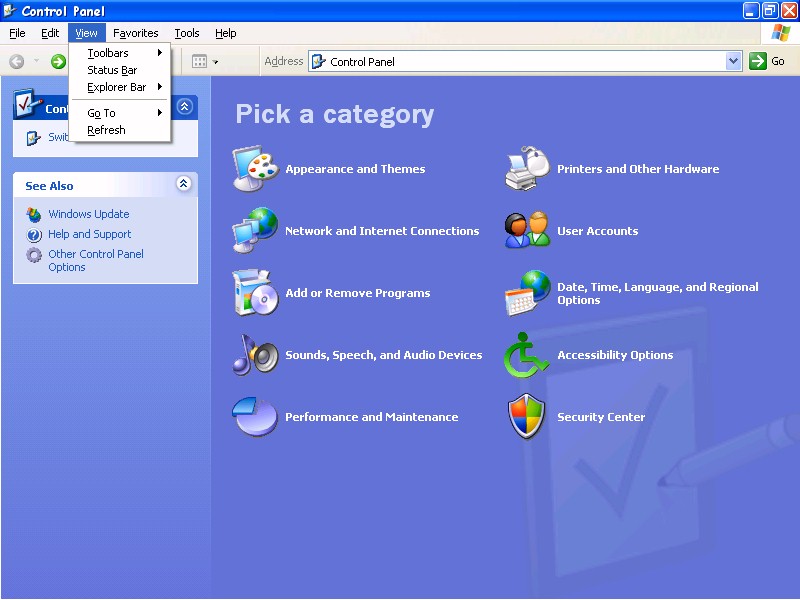Click the Windows flag logo
The width and height of the screenshot is (800, 600).
coord(781,33)
